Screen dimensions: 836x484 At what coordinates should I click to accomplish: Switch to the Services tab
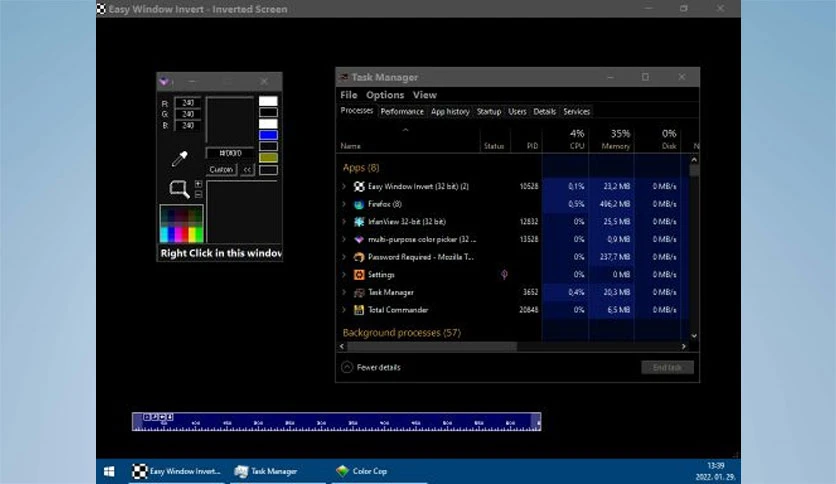pos(576,111)
